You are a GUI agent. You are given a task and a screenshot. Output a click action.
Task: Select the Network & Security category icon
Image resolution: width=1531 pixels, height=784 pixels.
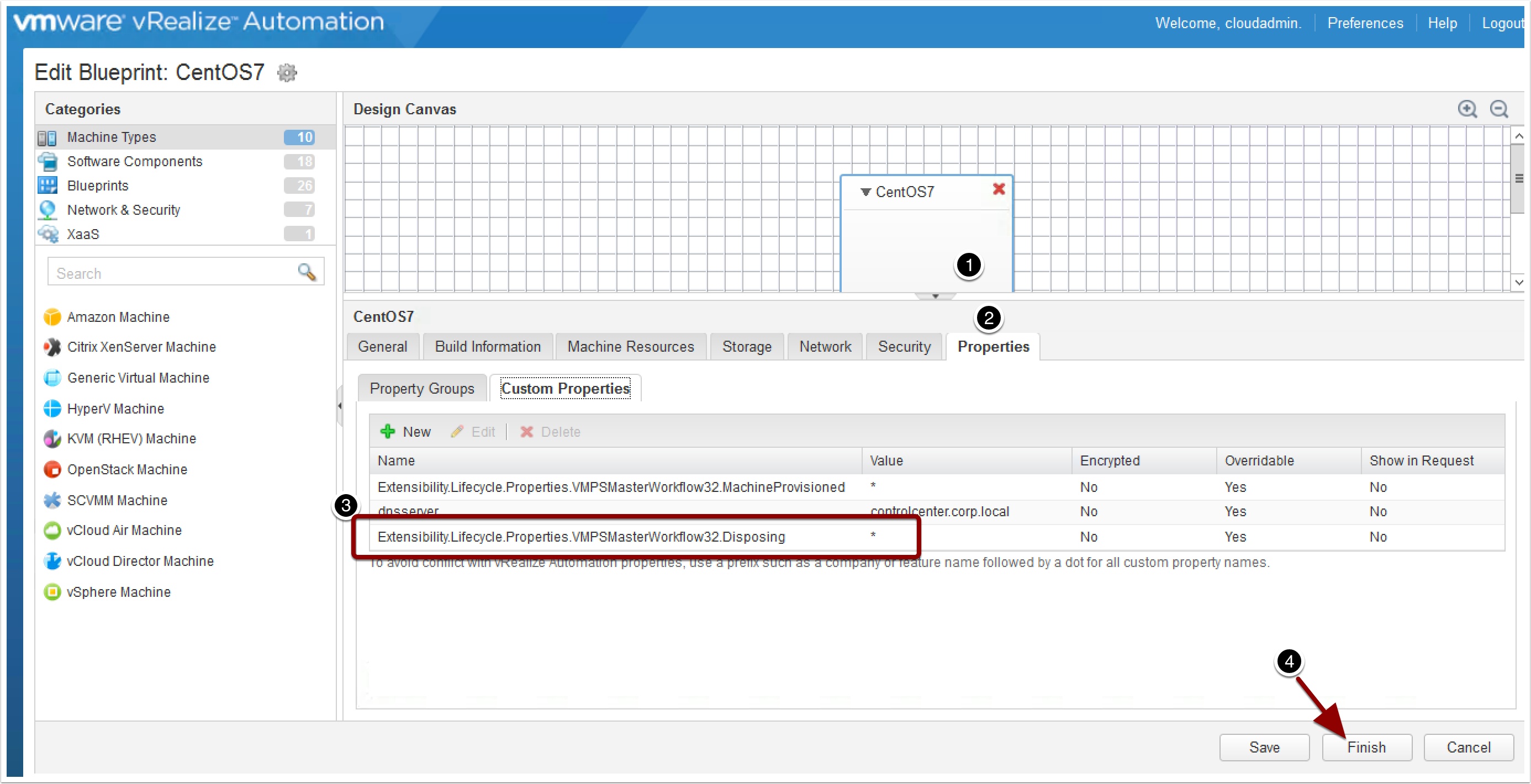pos(47,210)
